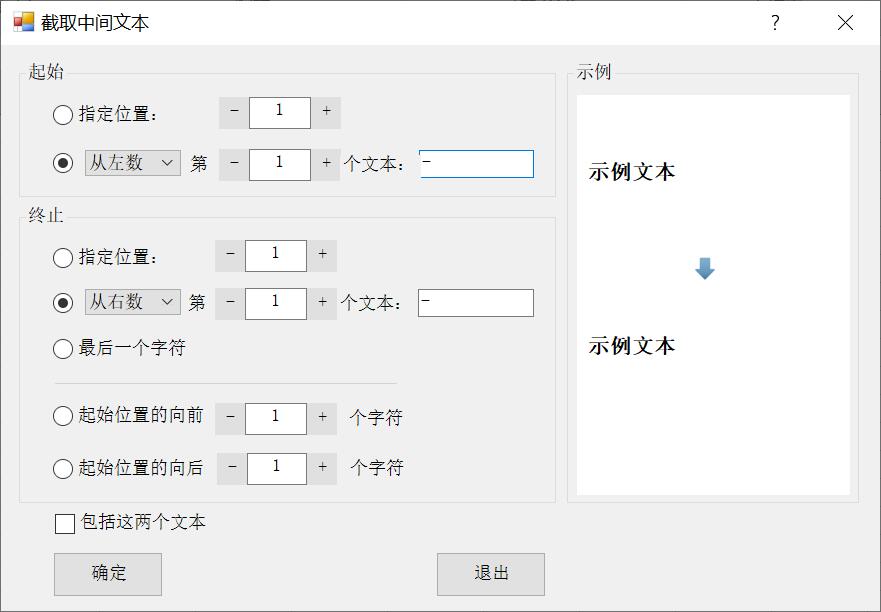Click end 指定位置 number field
The width and height of the screenshot is (881, 612).
point(276,256)
